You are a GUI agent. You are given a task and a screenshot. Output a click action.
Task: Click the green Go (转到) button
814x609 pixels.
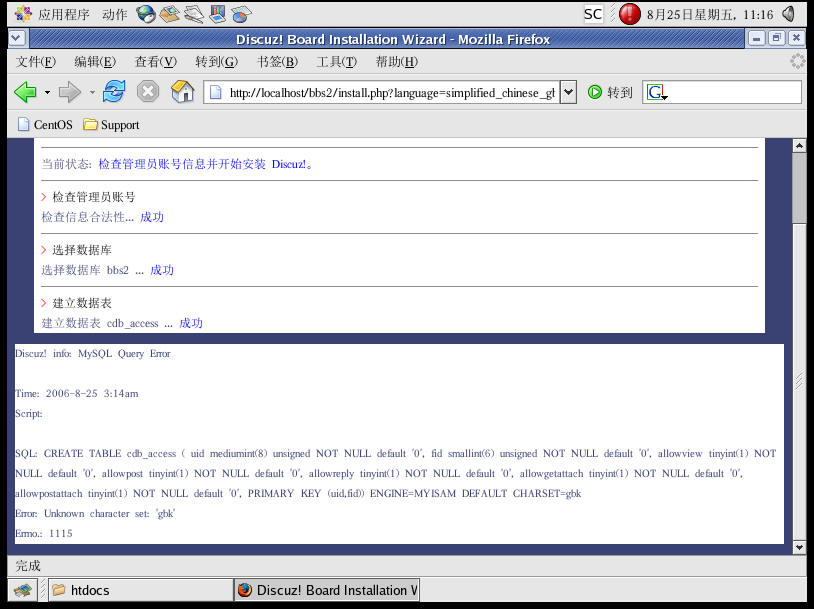point(610,92)
